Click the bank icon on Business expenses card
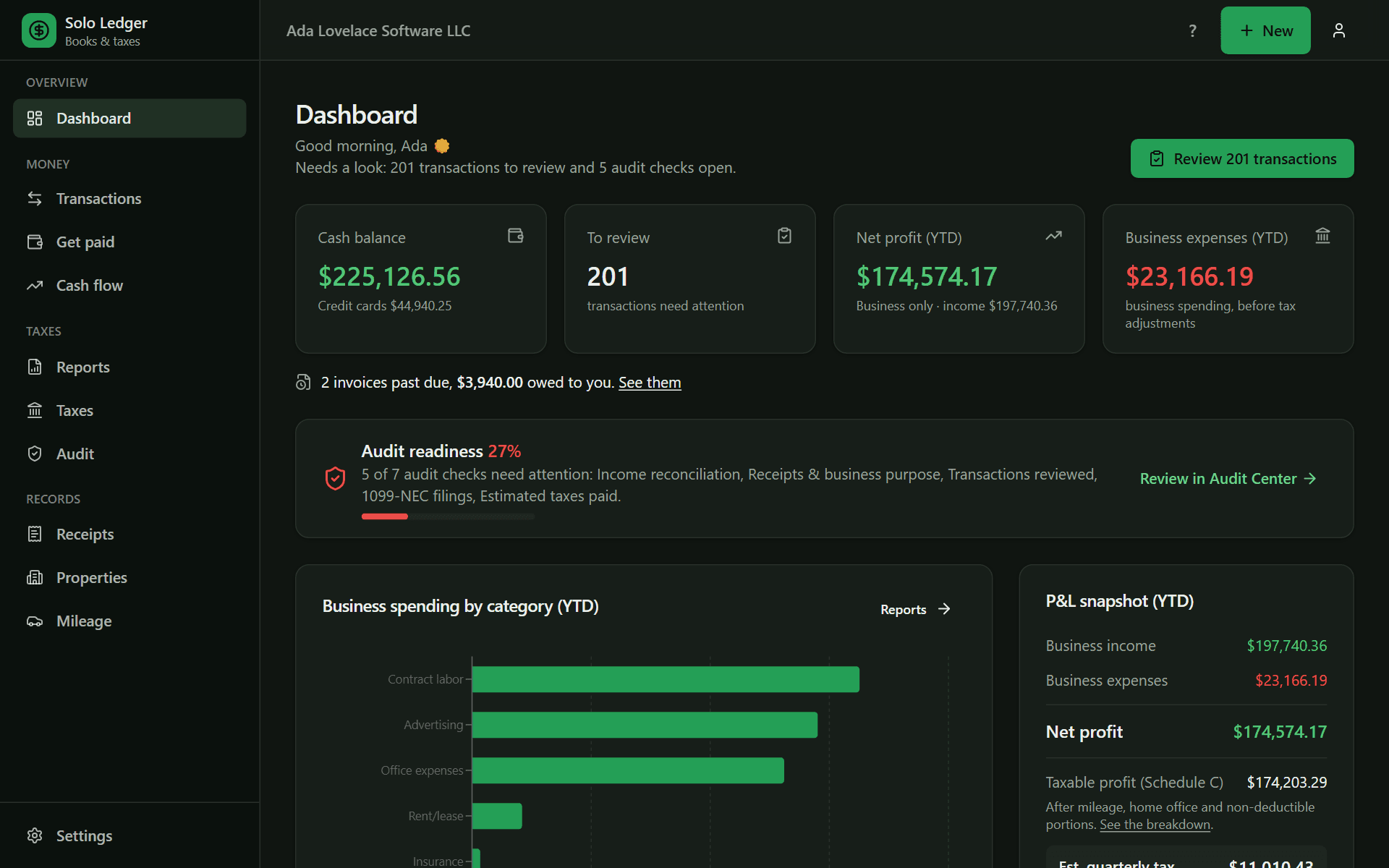Viewport: 1389px width, 868px height. [x=1322, y=236]
